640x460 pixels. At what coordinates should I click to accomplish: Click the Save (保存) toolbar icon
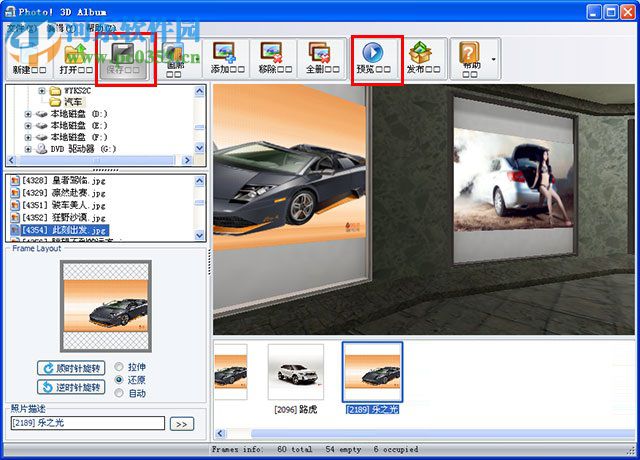coord(126,54)
